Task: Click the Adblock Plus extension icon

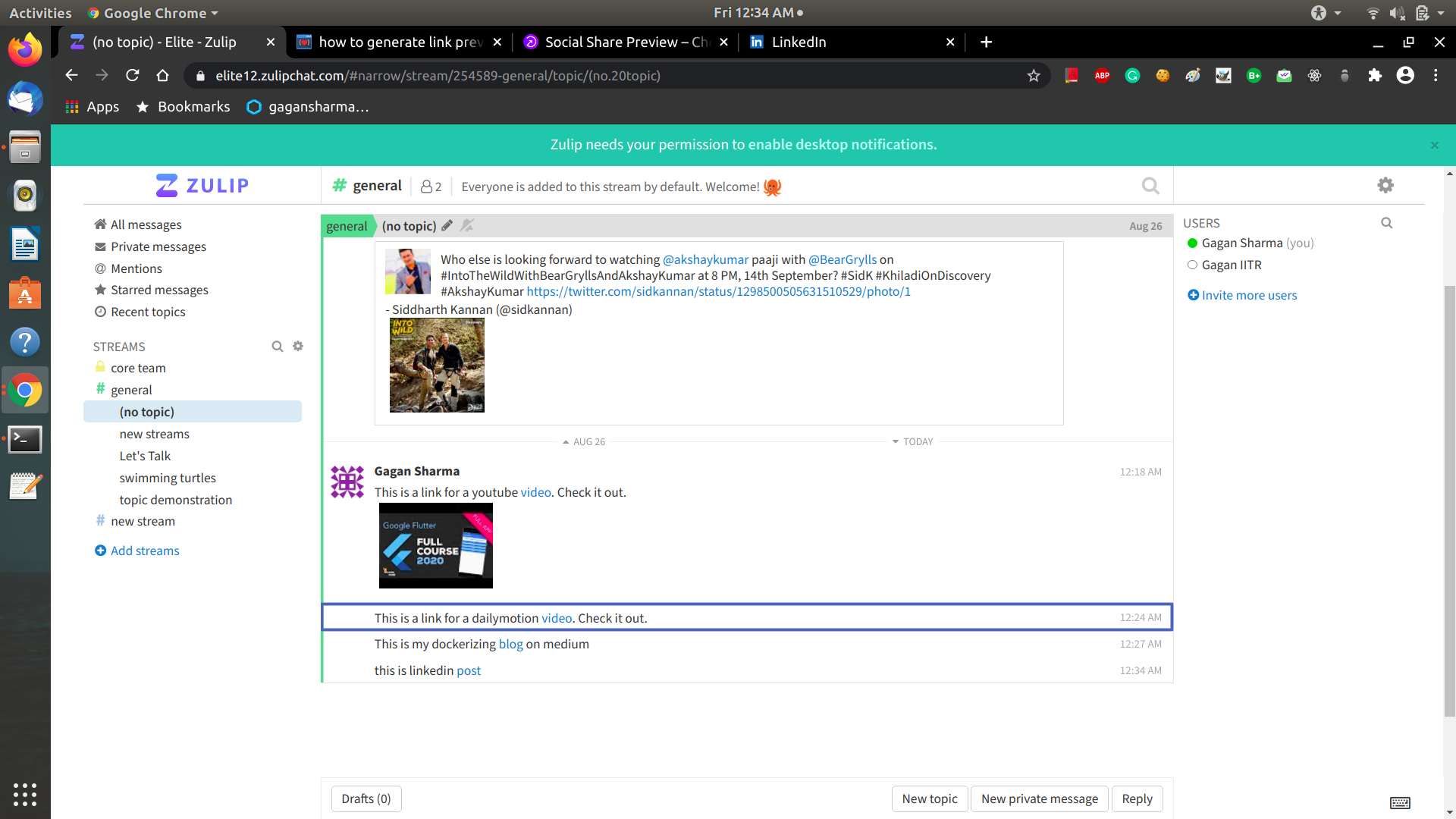Action: 1102,75
